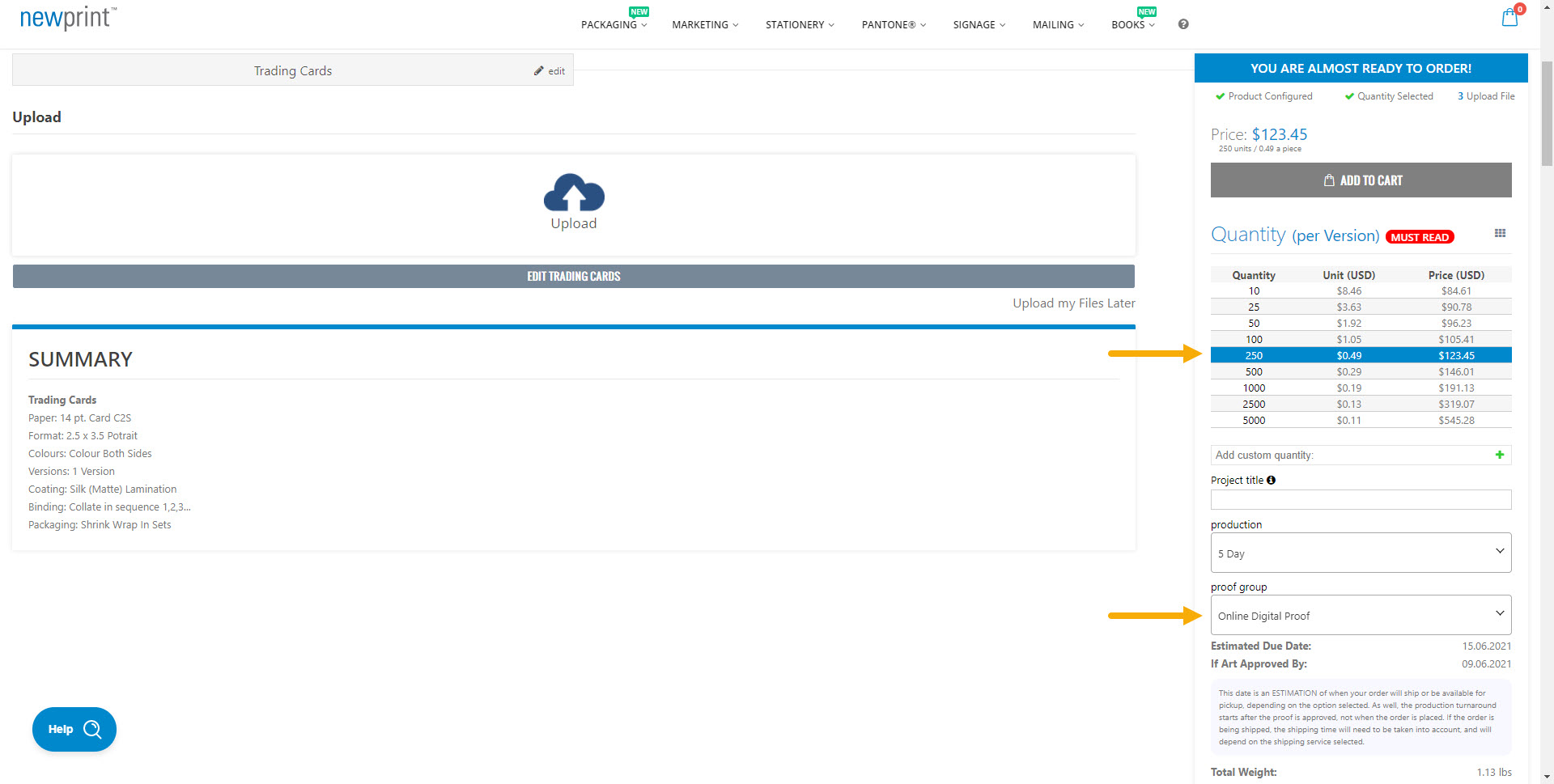The width and height of the screenshot is (1554, 784).
Task: Select quantity 10 row
Action: 1361,290
